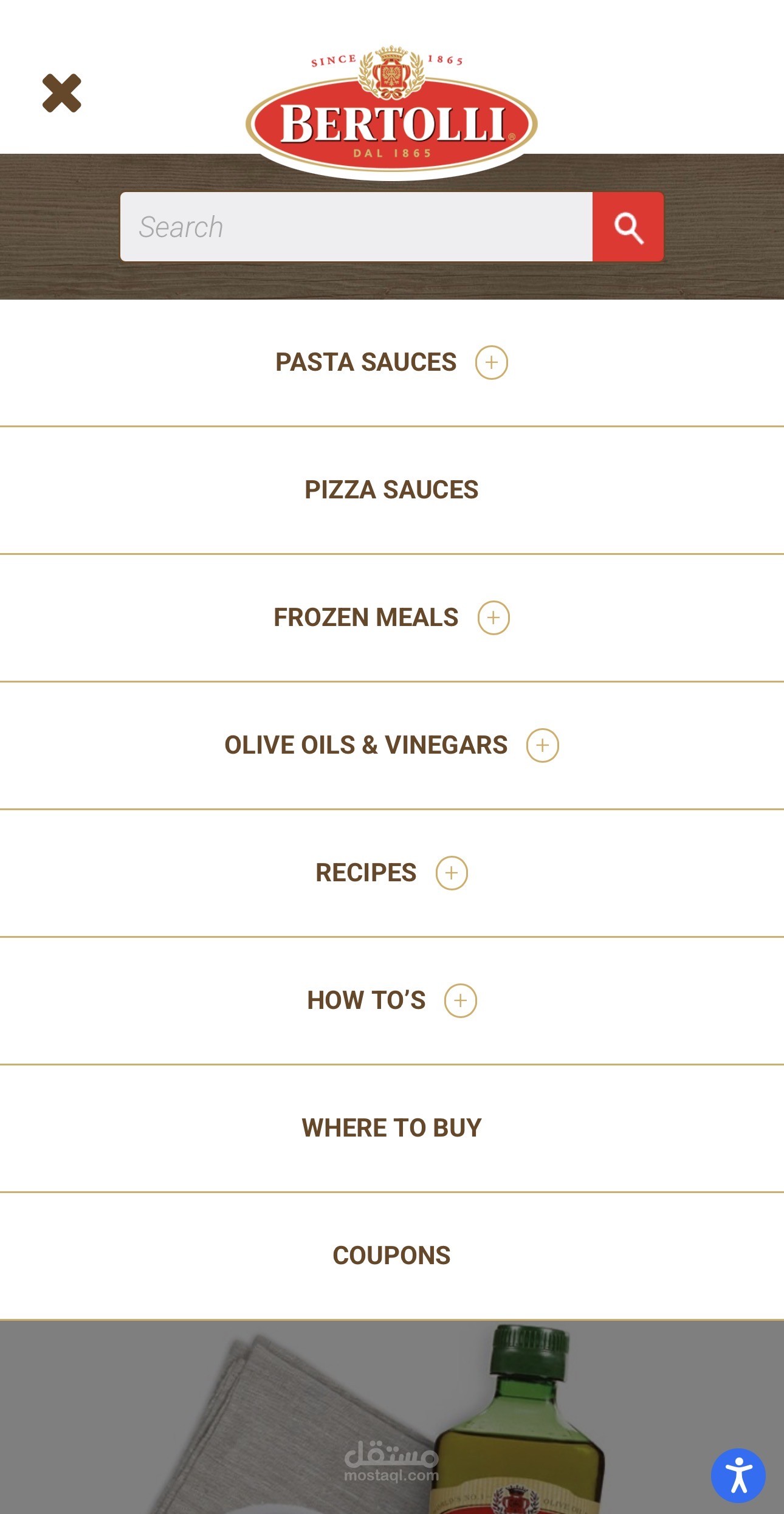Open the Pasta Sauces menu item
Viewport: 784px width, 1514px height.
365,362
